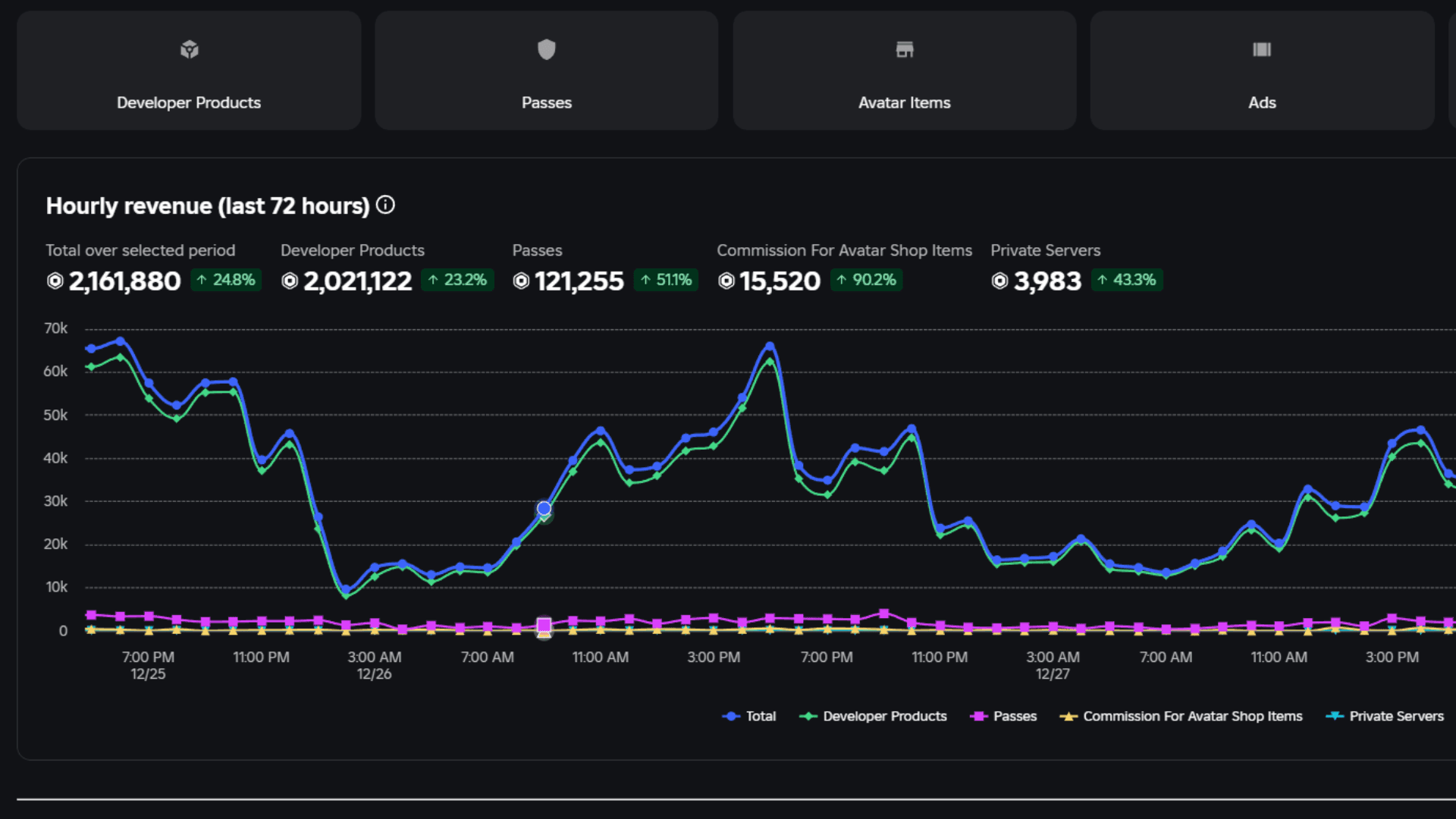Click highlighted magenta Passes marker on chart
1456x819 pixels.
point(544,626)
